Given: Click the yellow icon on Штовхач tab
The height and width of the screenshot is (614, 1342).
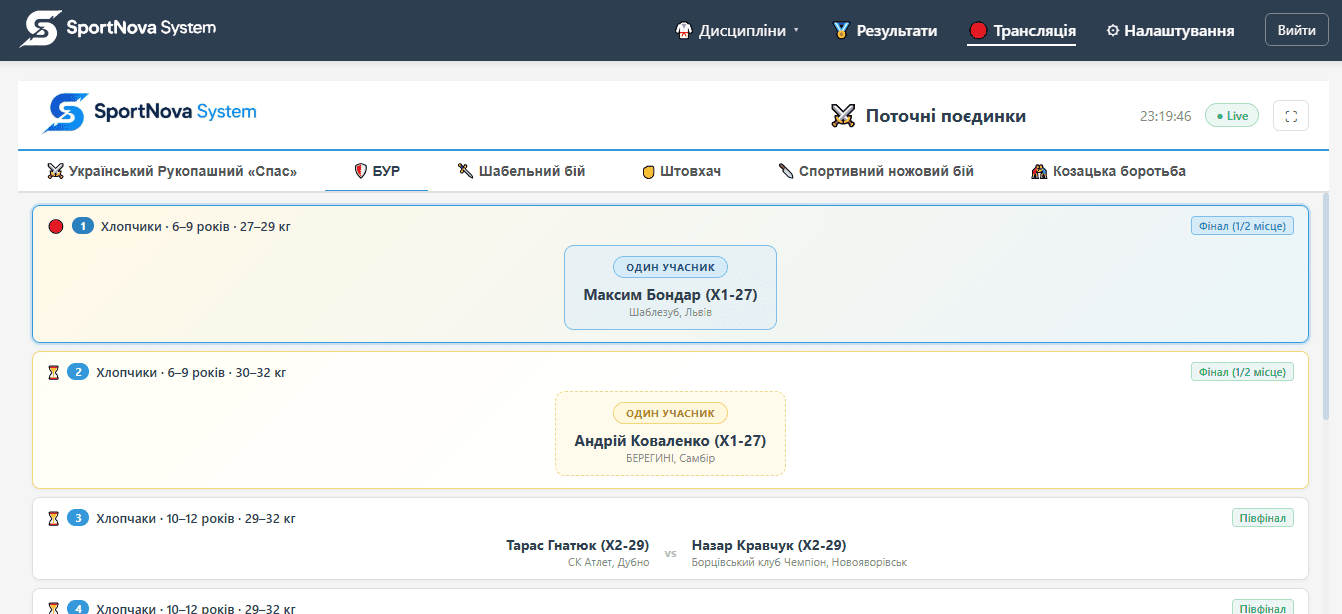Looking at the screenshot, I should 648,172.
